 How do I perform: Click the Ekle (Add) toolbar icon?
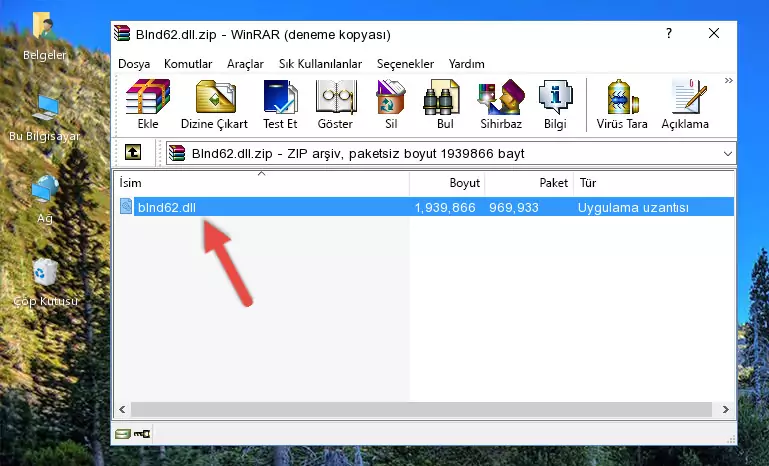[x=148, y=104]
